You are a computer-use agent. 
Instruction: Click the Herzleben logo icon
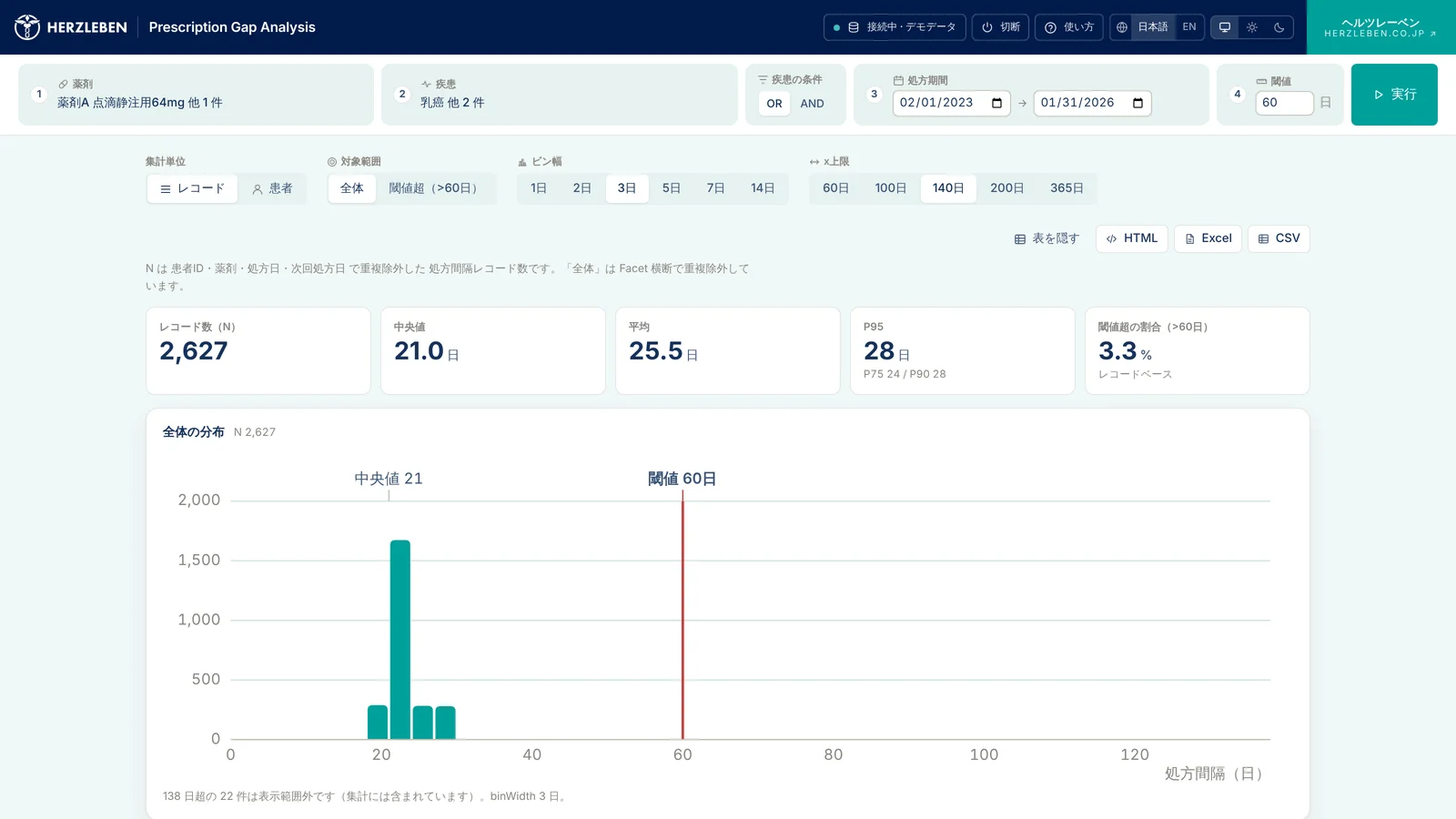pos(27,27)
